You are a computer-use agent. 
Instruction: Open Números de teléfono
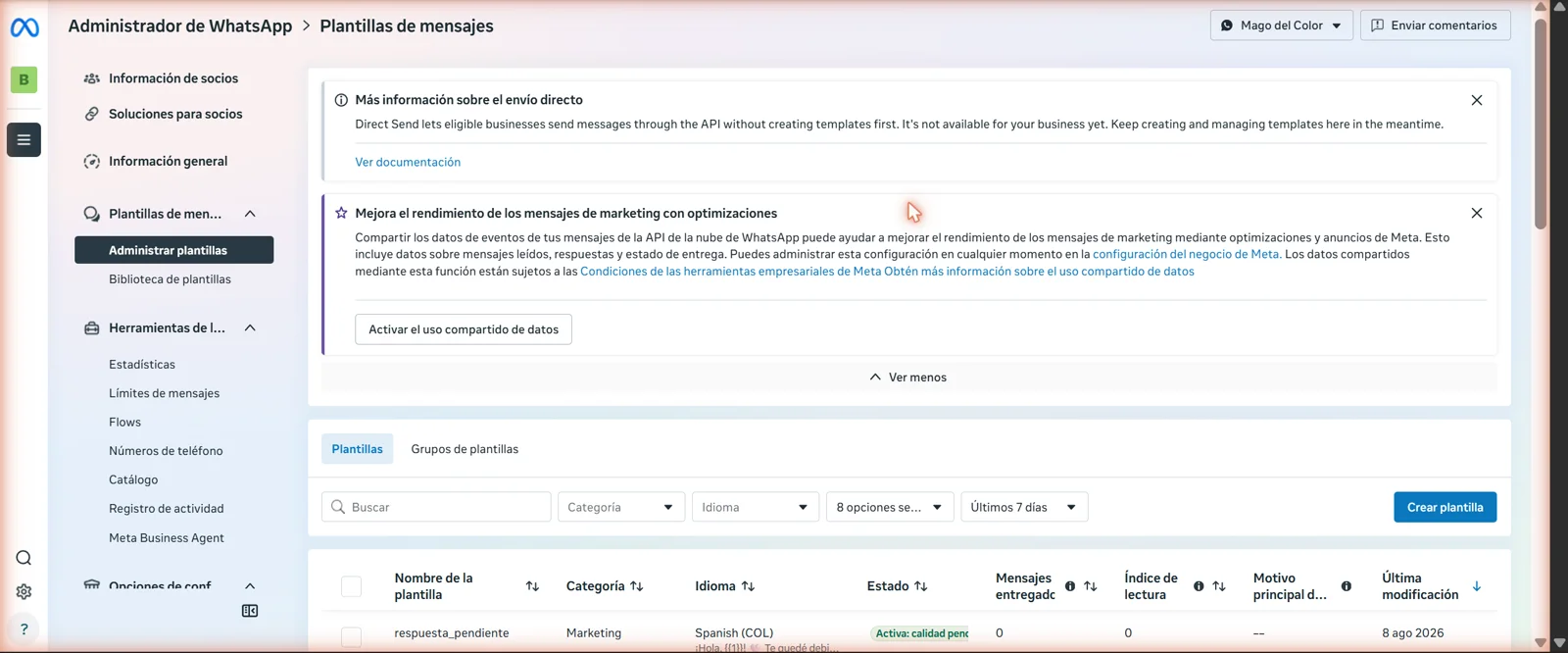pyautogui.click(x=166, y=451)
